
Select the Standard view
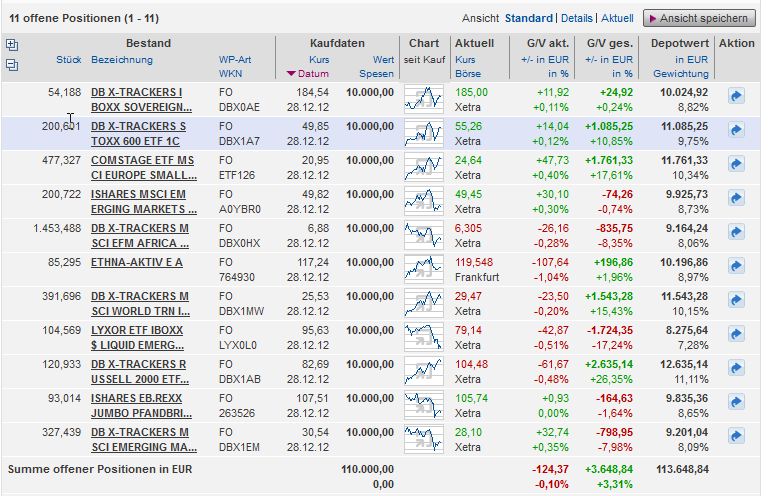point(528,18)
